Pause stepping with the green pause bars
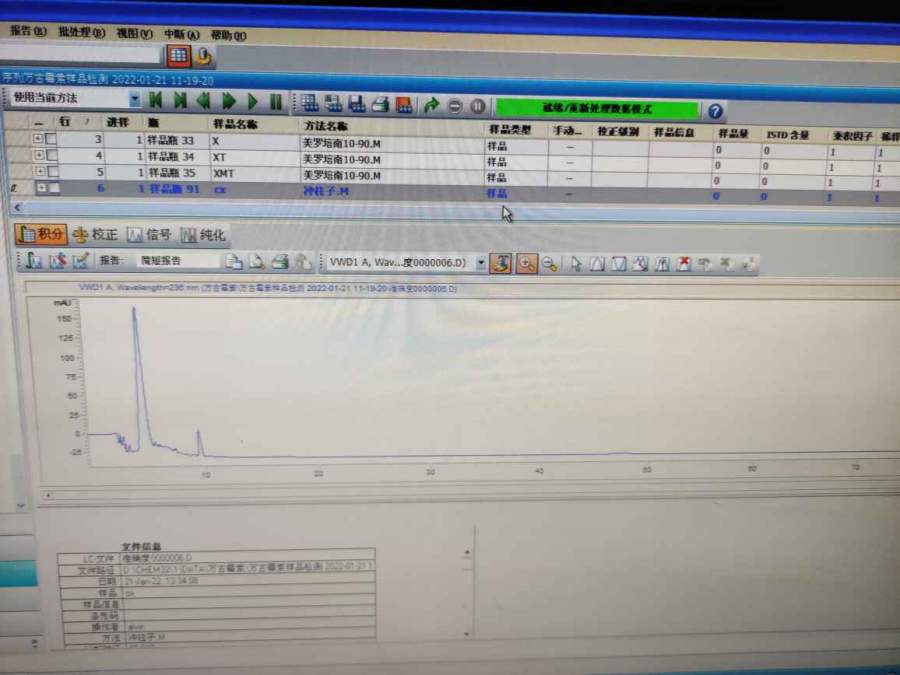 (276, 102)
